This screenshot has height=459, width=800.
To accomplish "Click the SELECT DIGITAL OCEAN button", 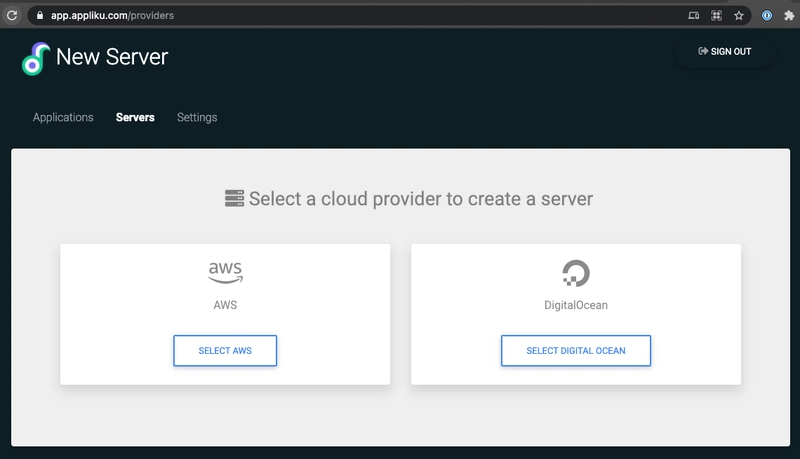I will pos(576,351).
